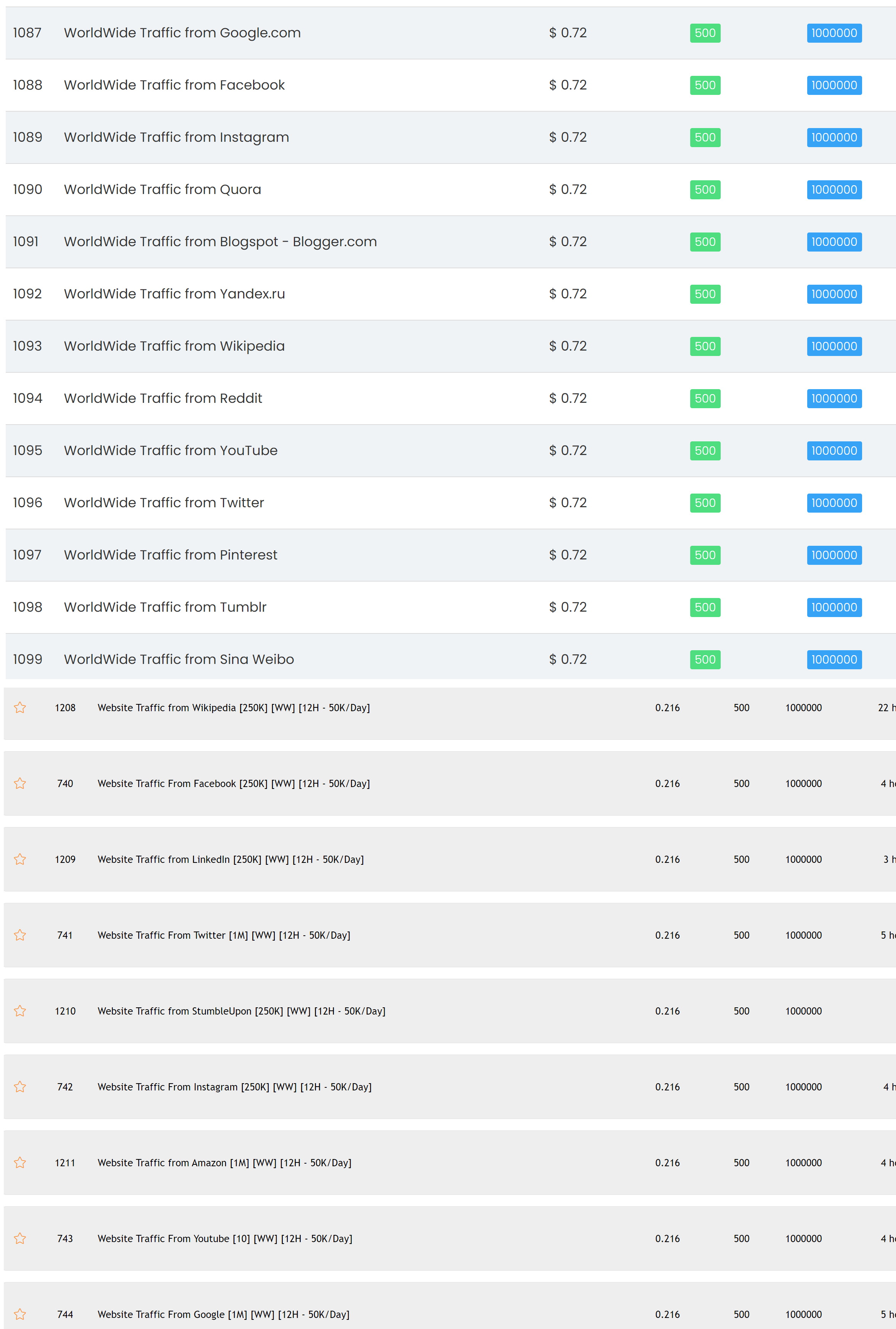Select 'WorldWide Traffic from Pinterest' service name
Image resolution: width=896 pixels, height=1329 pixels.
171,555
